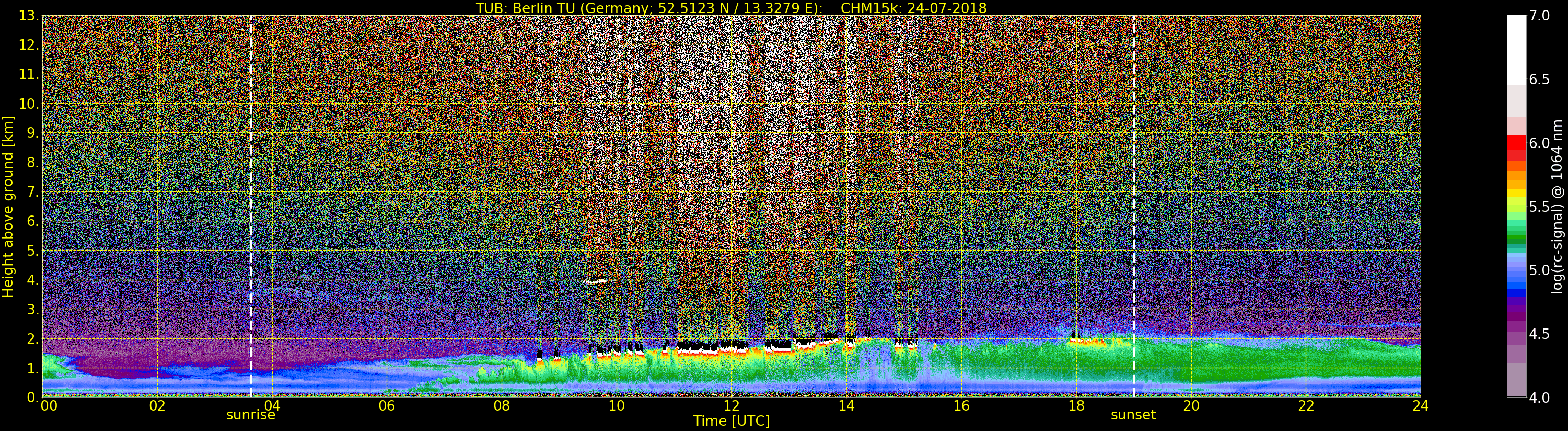Click the '06' time axis tick label
Viewport: 1568px width, 431px height.
[x=387, y=406]
